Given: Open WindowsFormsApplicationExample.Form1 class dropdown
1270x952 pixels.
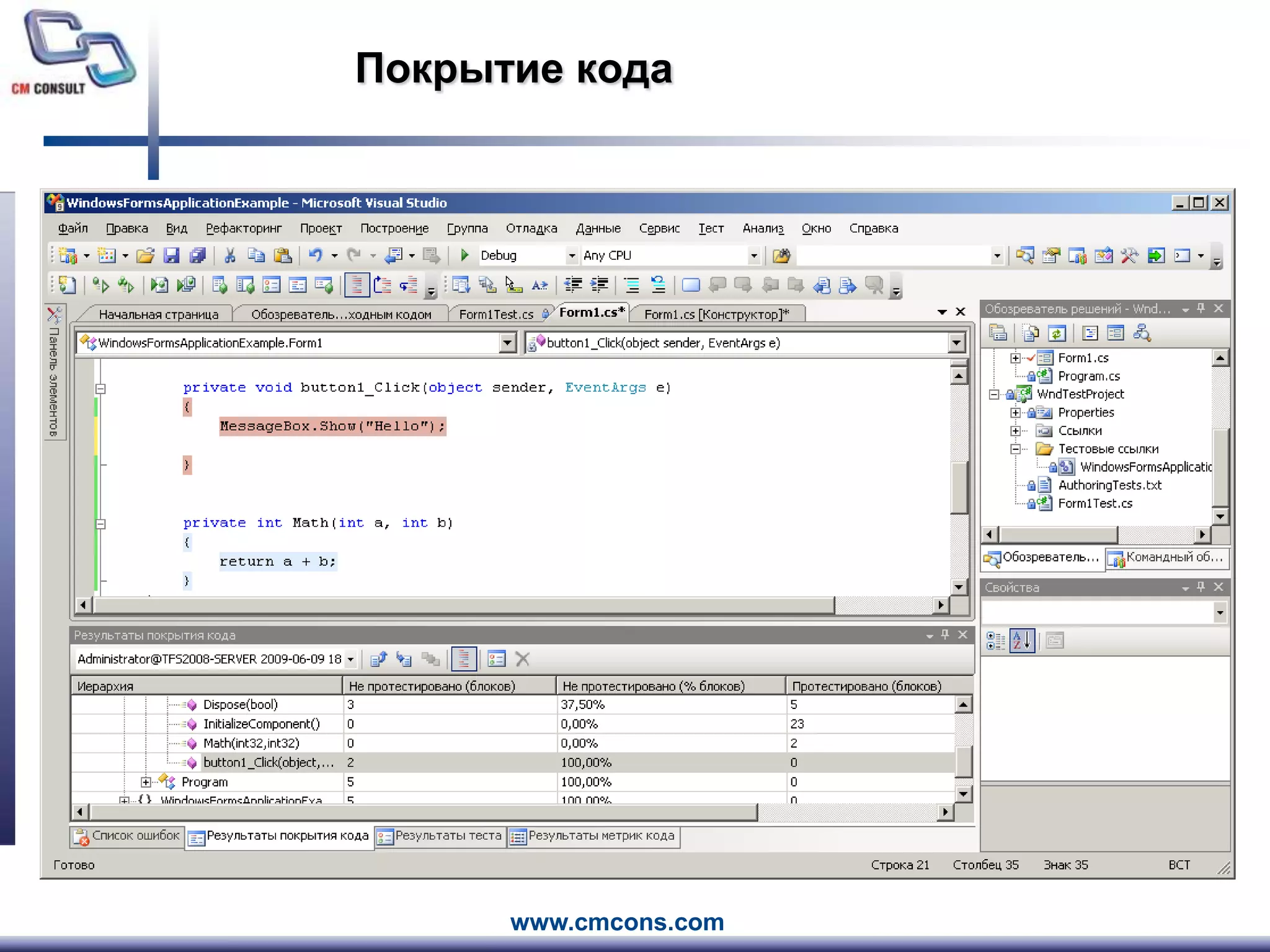Looking at the screenshot, I should (507, 343).
